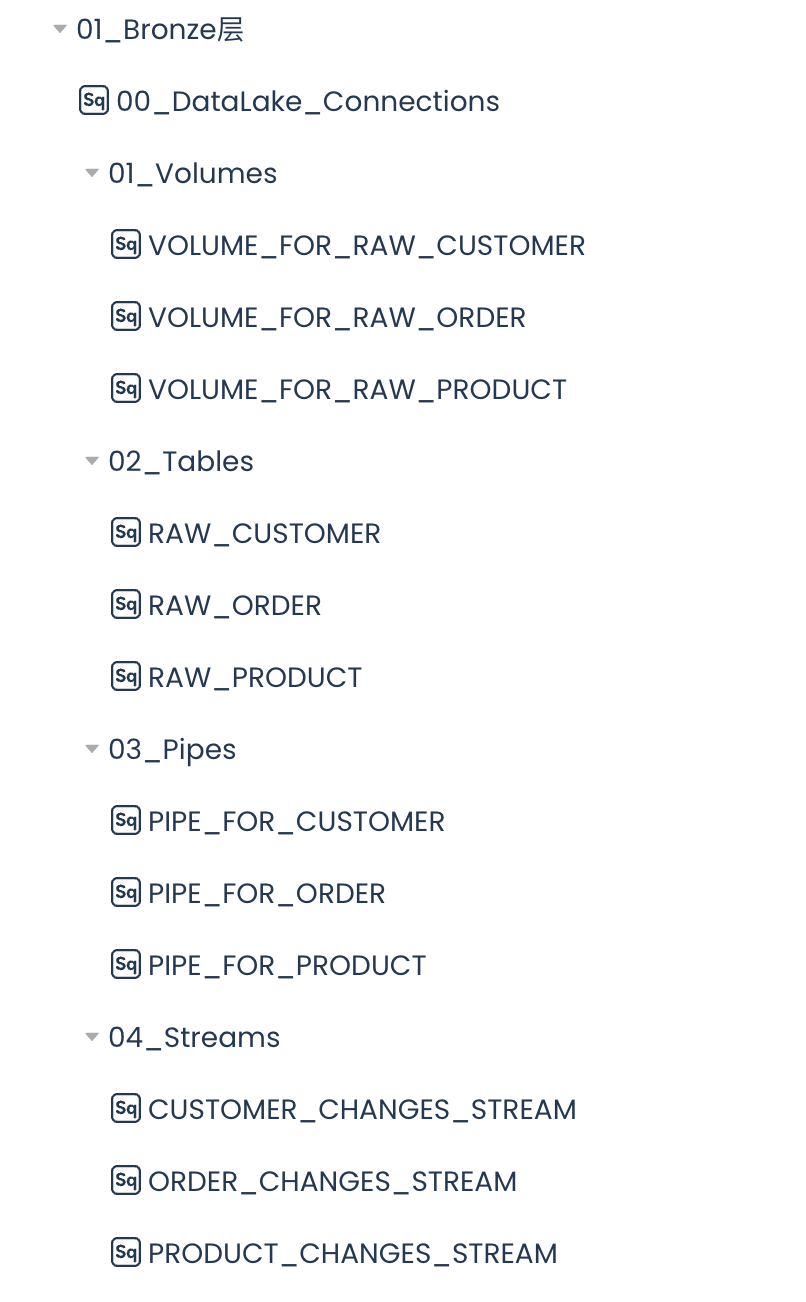Click the SQL icon next to CUSTOMER_CHANGES_STREAM

(125, 1109)
